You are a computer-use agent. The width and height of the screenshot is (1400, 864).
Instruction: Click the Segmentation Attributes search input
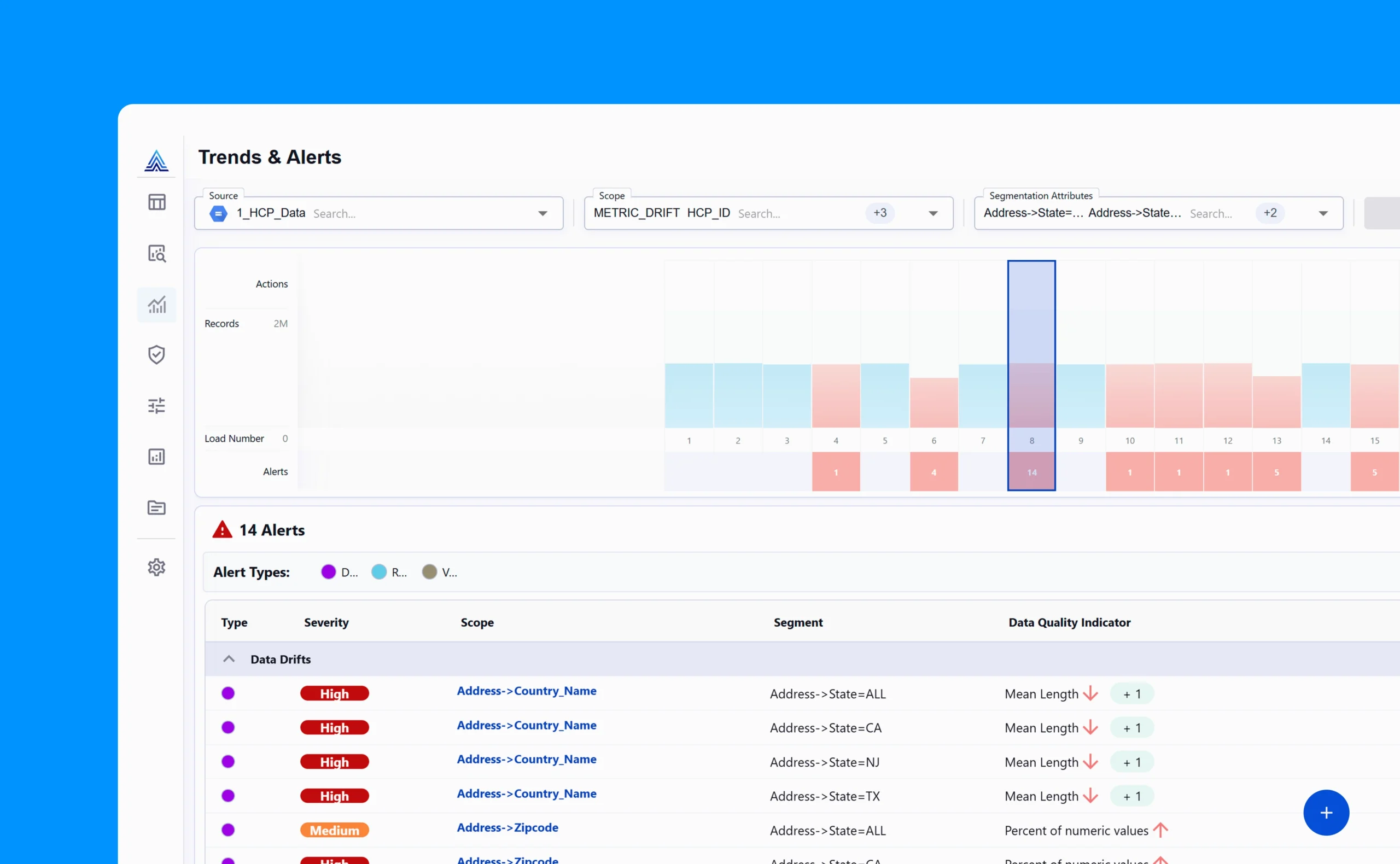pyautogui.click(x=1219, y=214)
